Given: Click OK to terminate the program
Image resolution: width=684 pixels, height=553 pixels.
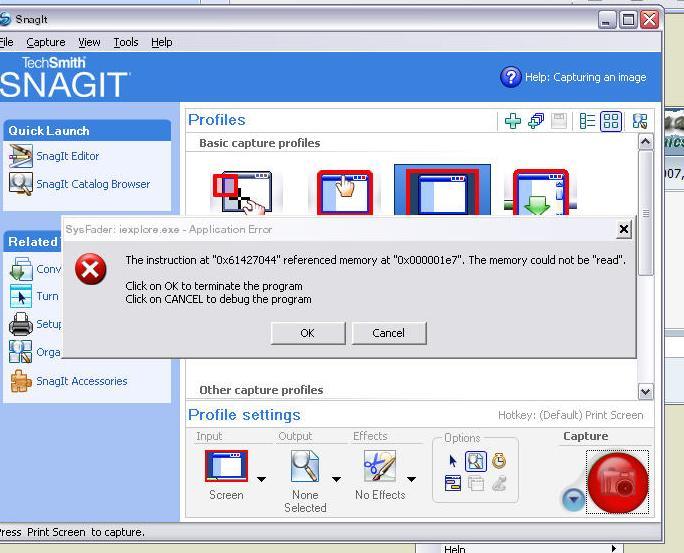Looking at the screenshot, I should (x=308, y=333).
